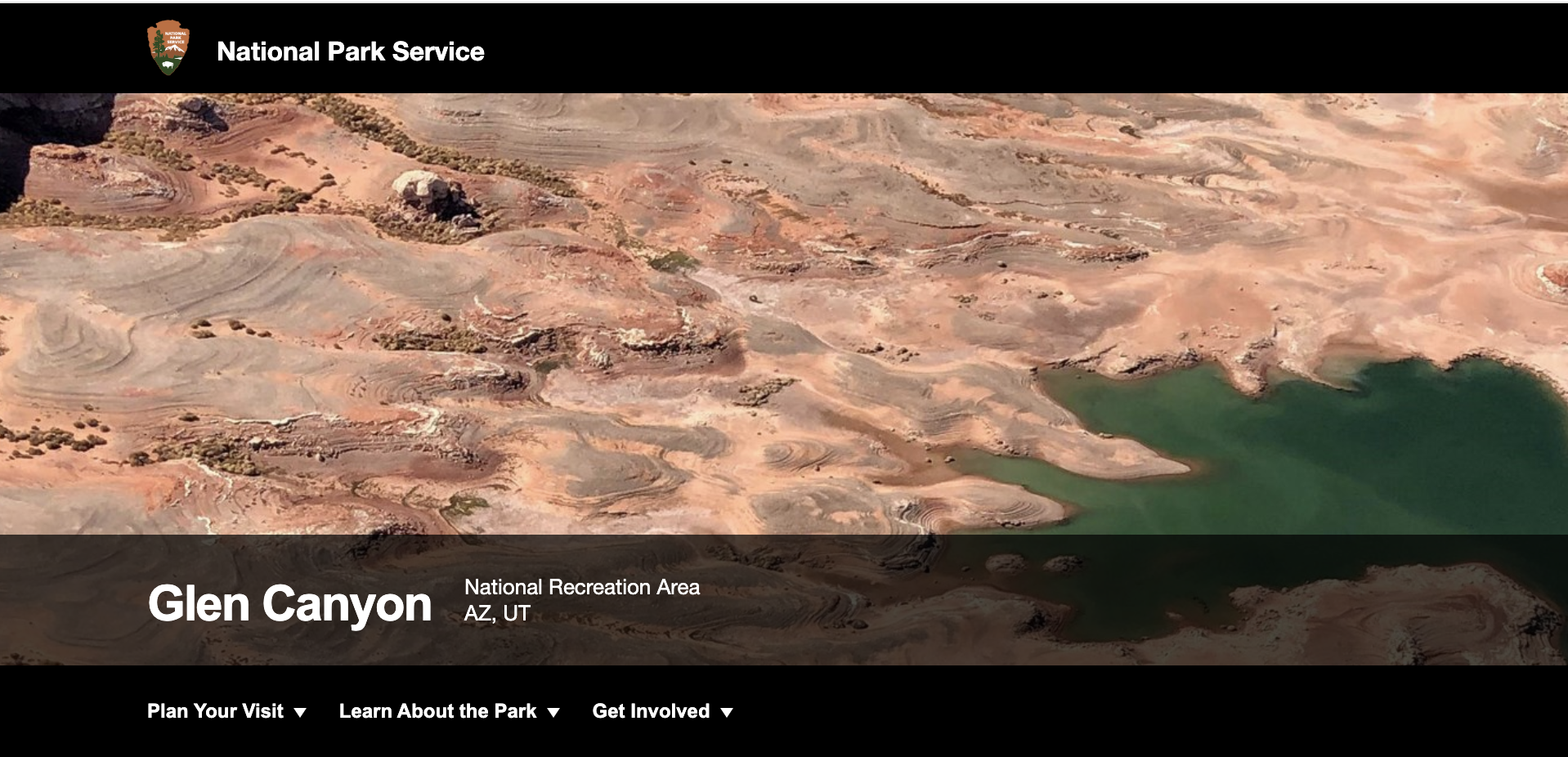The image size is (1568, 757).
Task: Select the Get Involved menu item
Action: (x=651, y=711)
